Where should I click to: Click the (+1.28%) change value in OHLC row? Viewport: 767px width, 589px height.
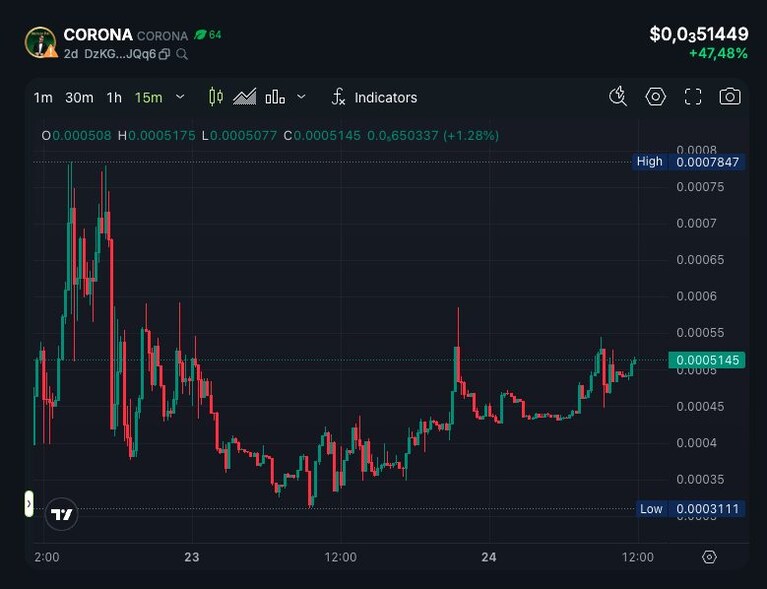pyautogui.click(x=471, y=136)
